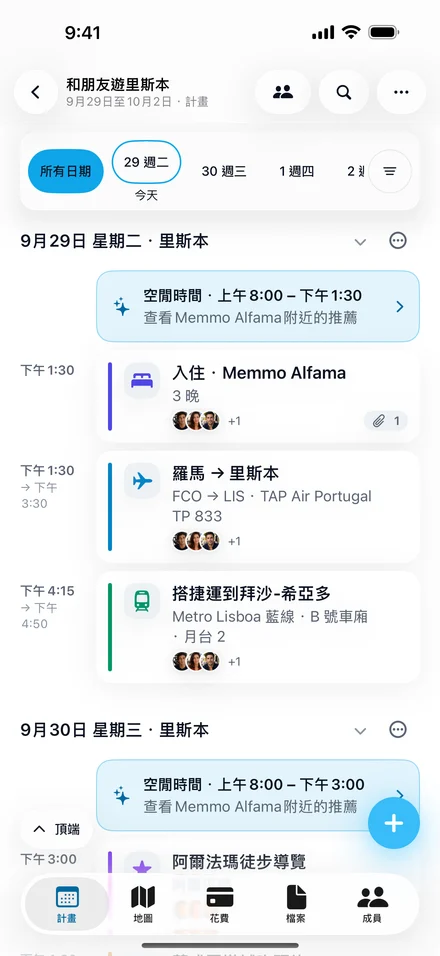Viewport: 440px width, 956px height.
Task: Switch to the 花費 tab
Action: 219,904
